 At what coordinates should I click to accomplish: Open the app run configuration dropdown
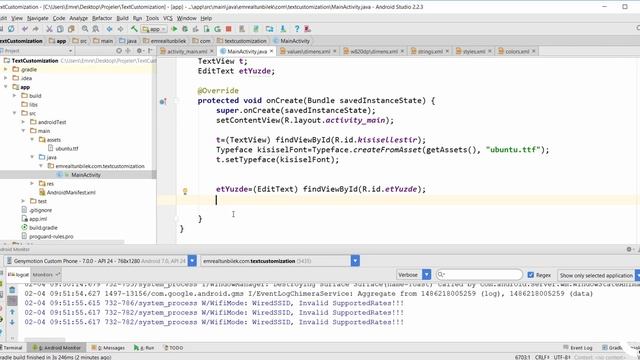154,29
